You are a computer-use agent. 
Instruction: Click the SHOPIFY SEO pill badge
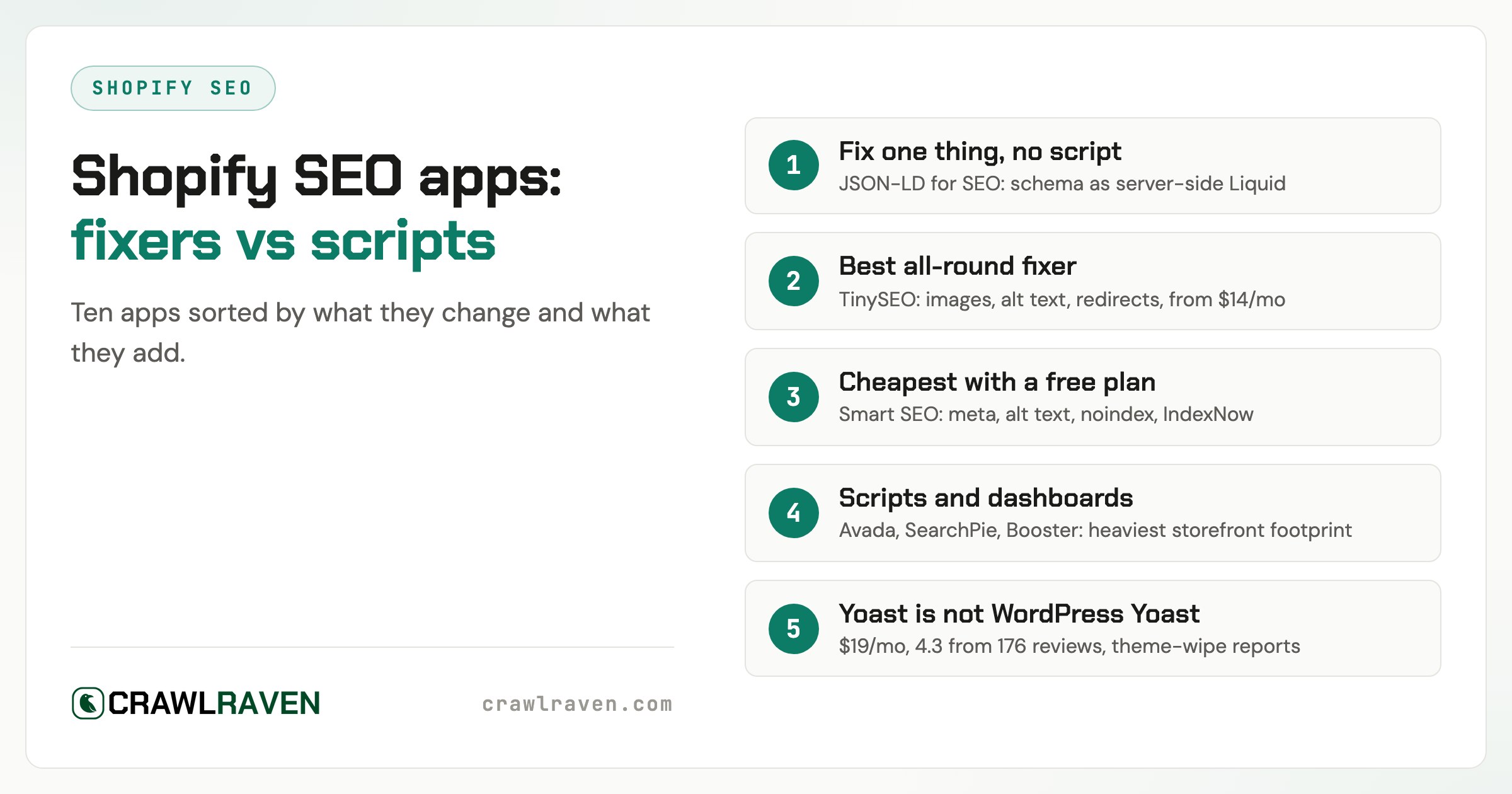(173, 88)
